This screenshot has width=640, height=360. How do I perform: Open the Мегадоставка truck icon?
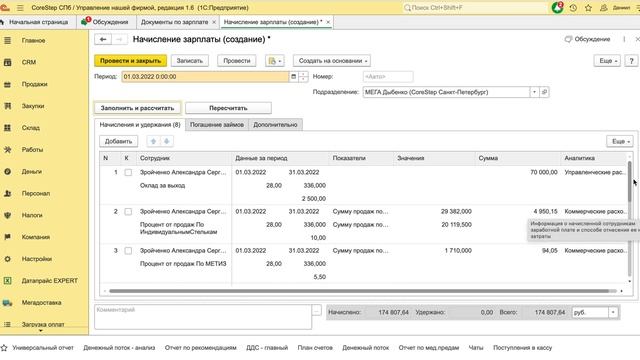click(7, 302)
